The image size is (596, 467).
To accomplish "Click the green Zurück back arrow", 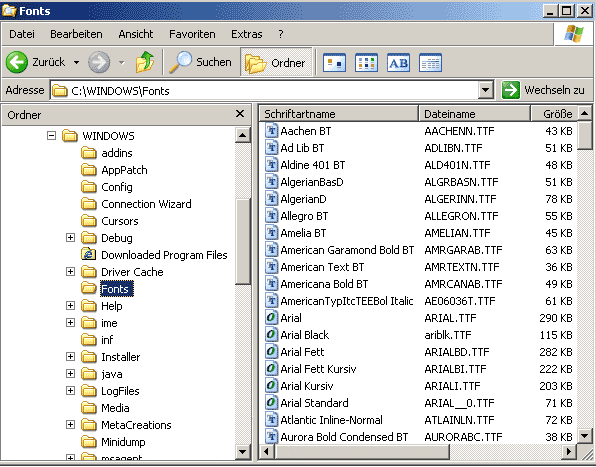I will click(x=17, y=62).
